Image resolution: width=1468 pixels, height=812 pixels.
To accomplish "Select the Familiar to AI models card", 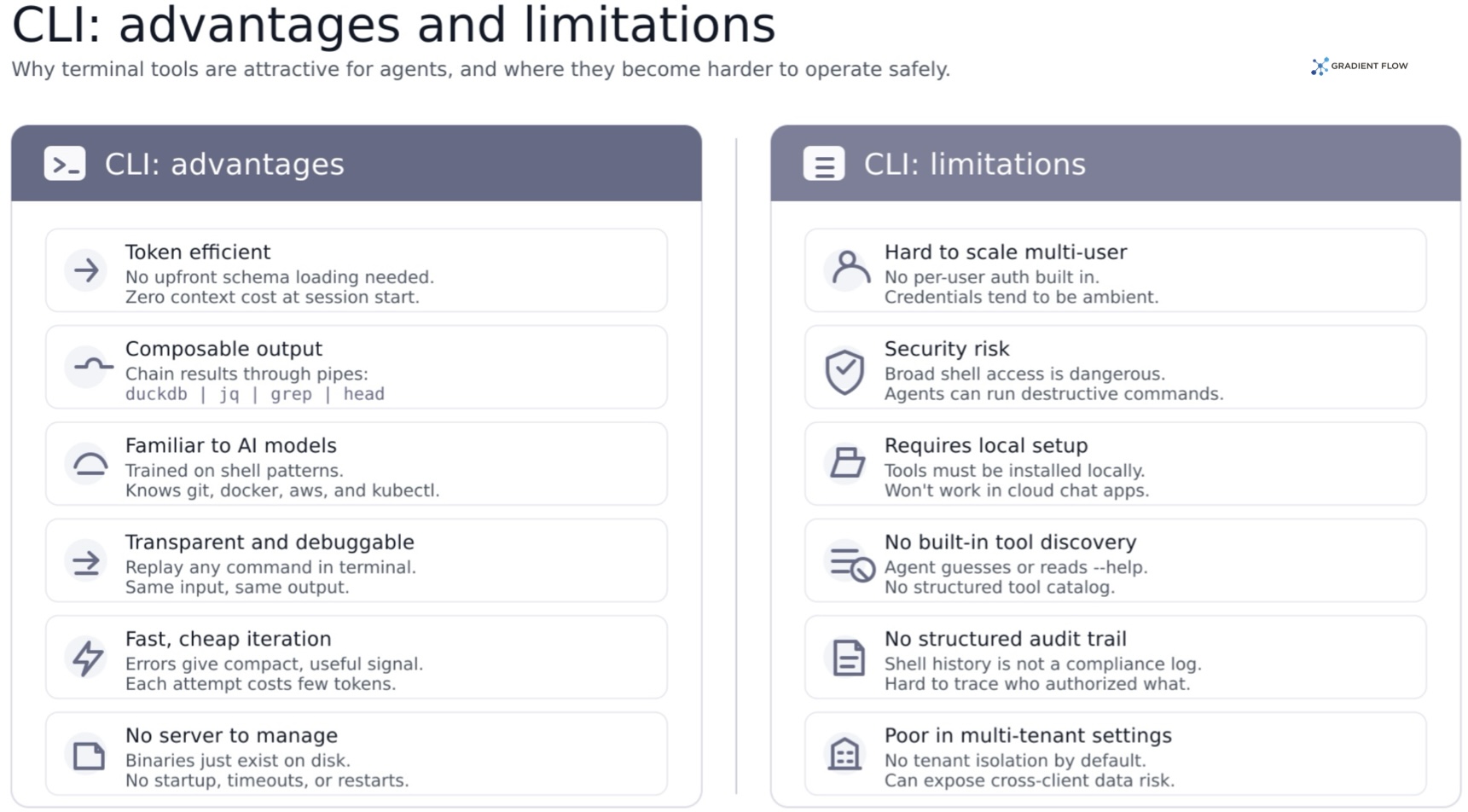I will [x=357, y=464].
